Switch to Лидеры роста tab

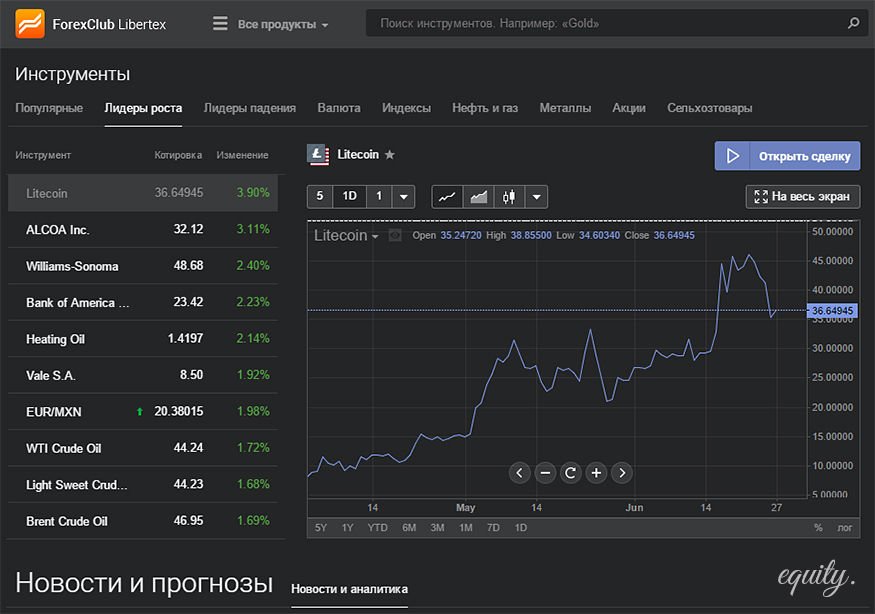(x=143, y=108)
